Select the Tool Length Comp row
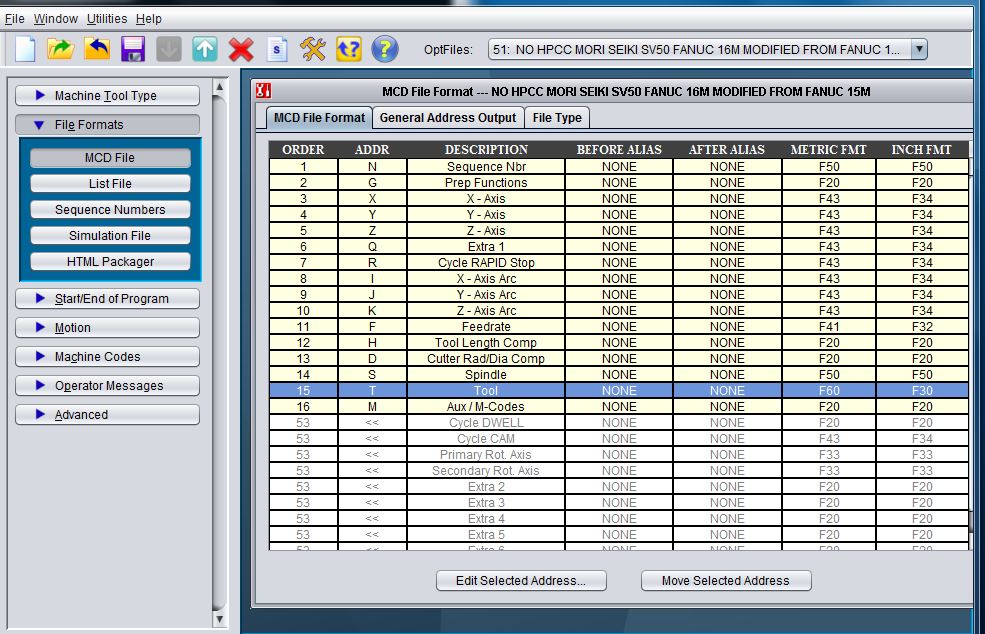Screen dimensions: 985x634 tap(619, 342)
